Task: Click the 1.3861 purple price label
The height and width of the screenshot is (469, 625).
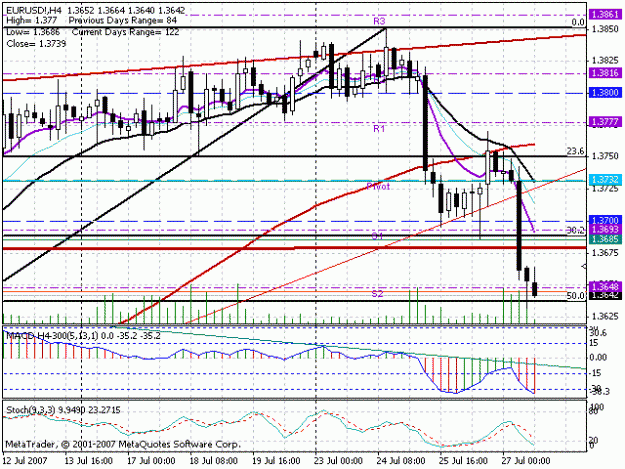Action: pyautogui.click(x=605, y=15)
